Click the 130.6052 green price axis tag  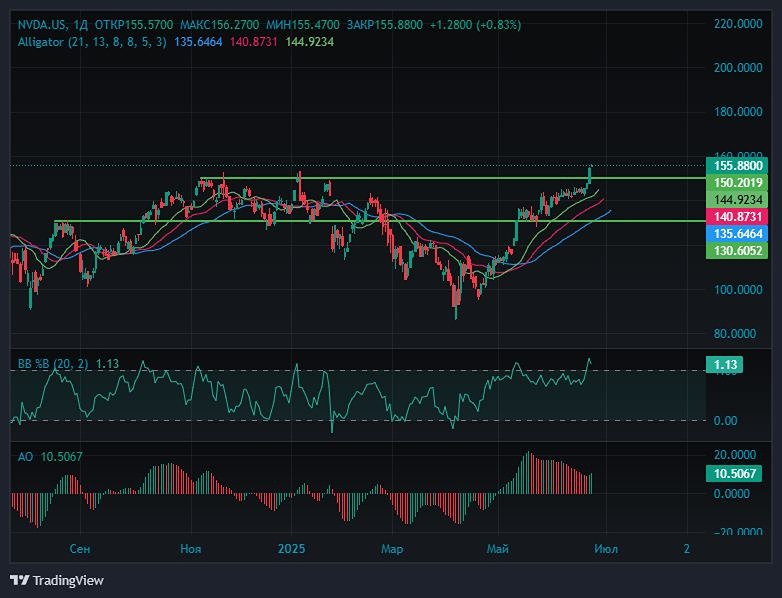[739, 250]
